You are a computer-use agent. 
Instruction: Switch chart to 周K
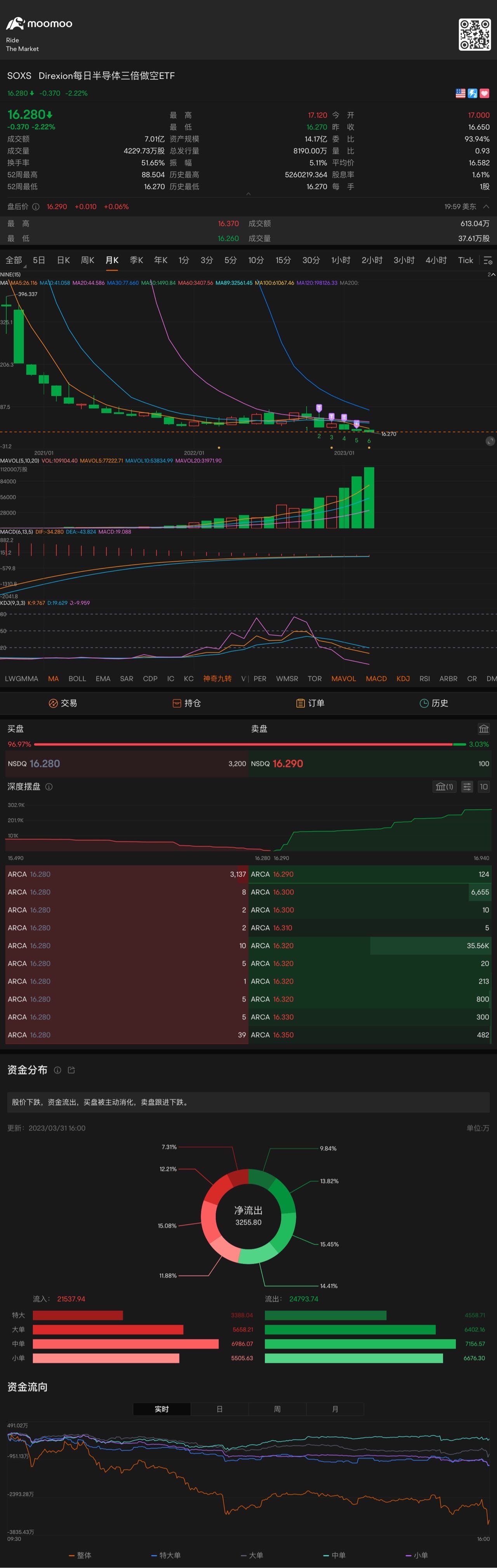[88, 260]
